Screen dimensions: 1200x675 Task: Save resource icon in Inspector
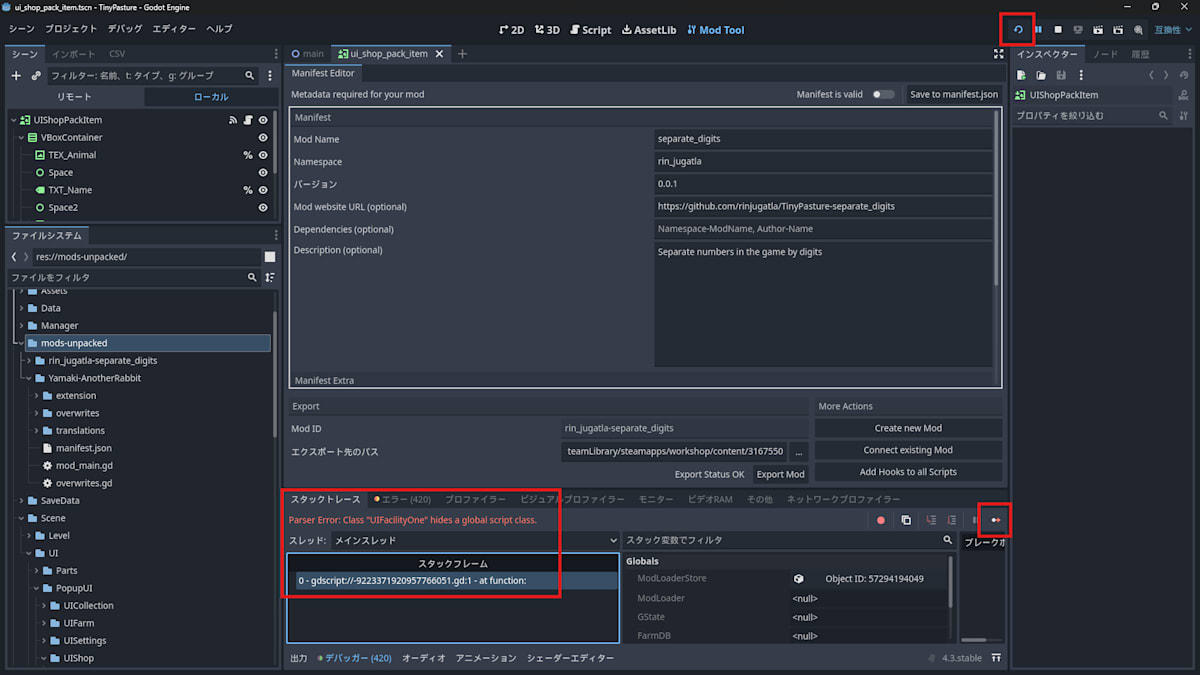pos(1061,75)
